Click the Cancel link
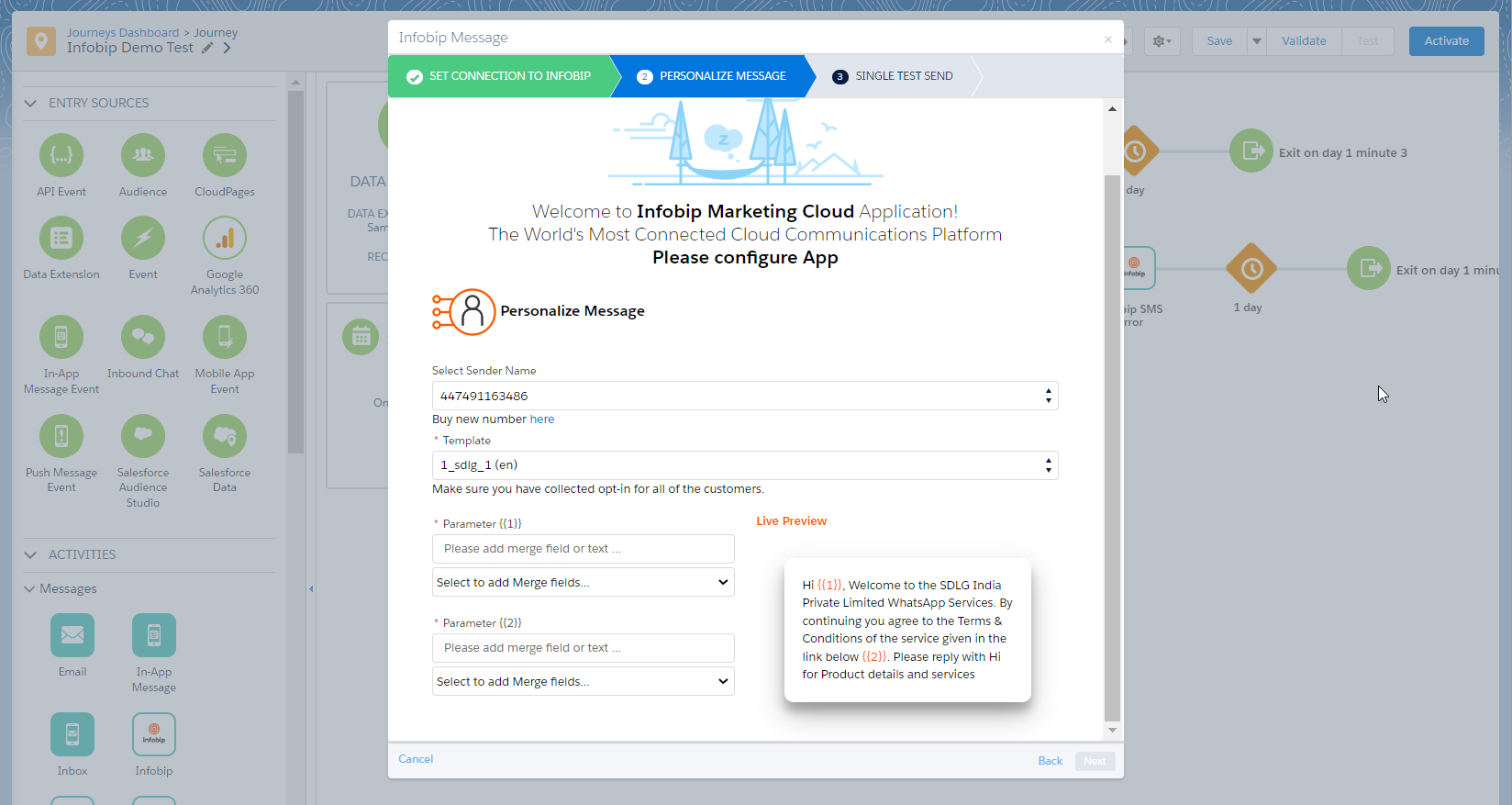The image size is (1512, 805). tap(416, 759)
